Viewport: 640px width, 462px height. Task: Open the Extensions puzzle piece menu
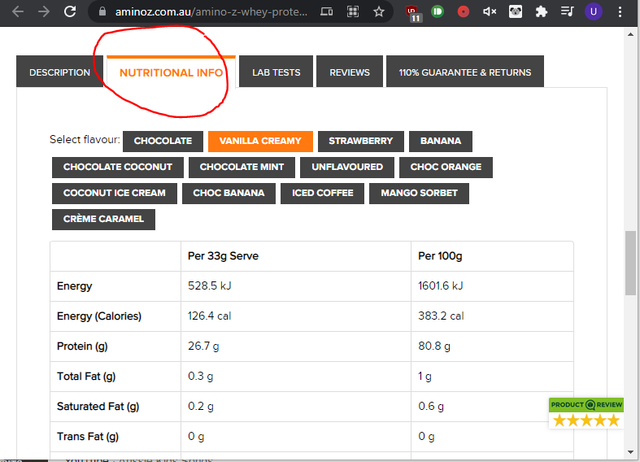541,12
